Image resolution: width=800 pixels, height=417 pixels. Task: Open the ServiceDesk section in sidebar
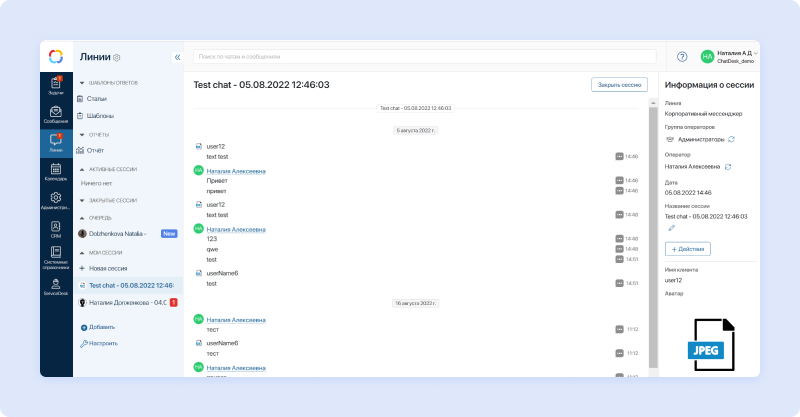56,286
